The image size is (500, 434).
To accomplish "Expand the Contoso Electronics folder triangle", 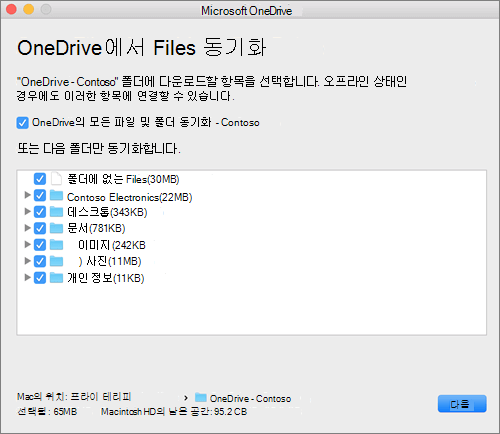I will 28,195.
